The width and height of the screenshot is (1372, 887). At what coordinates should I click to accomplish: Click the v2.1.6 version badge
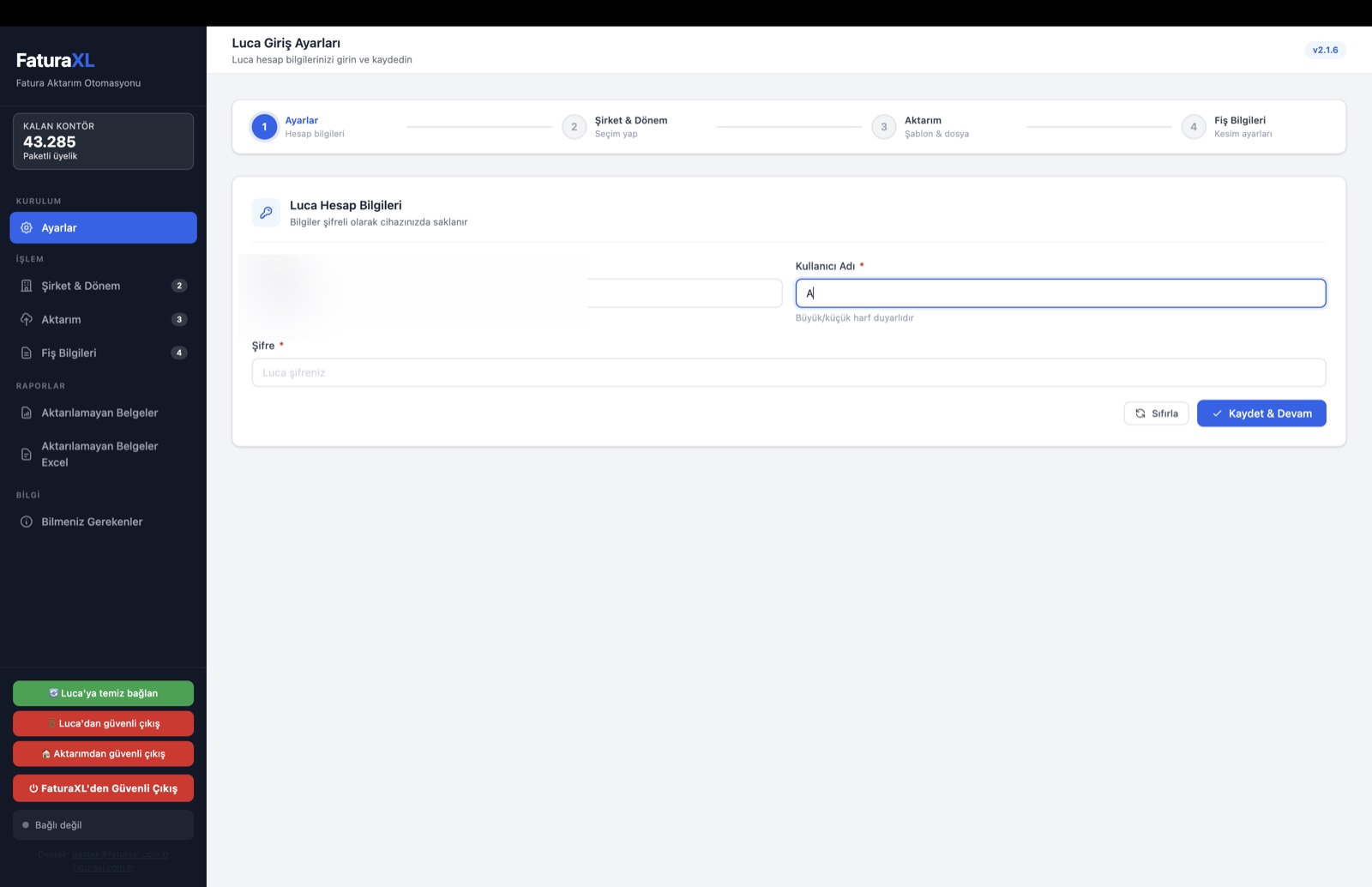tap(1325, 50)
